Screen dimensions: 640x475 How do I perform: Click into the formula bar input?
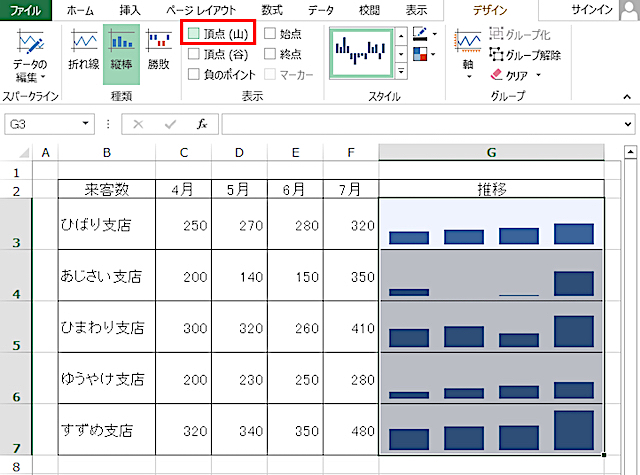tap(422, 124)
